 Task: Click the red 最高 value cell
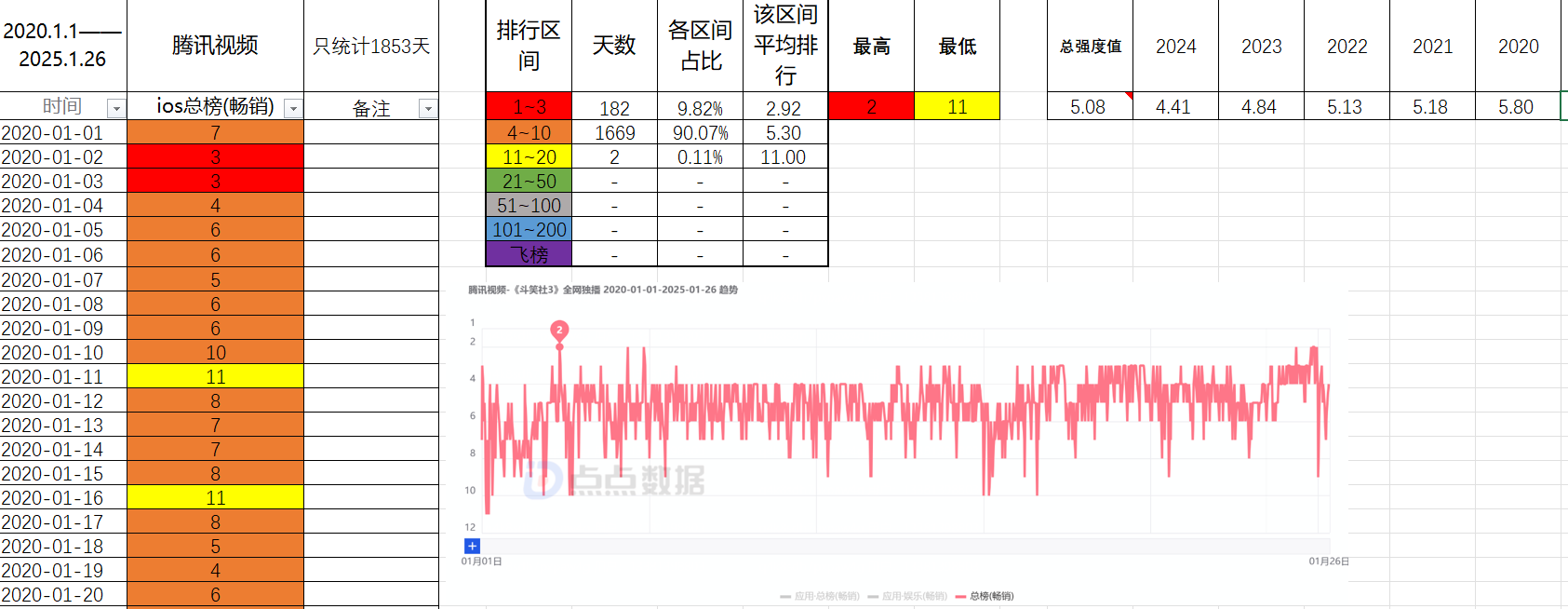click(871, 107)
